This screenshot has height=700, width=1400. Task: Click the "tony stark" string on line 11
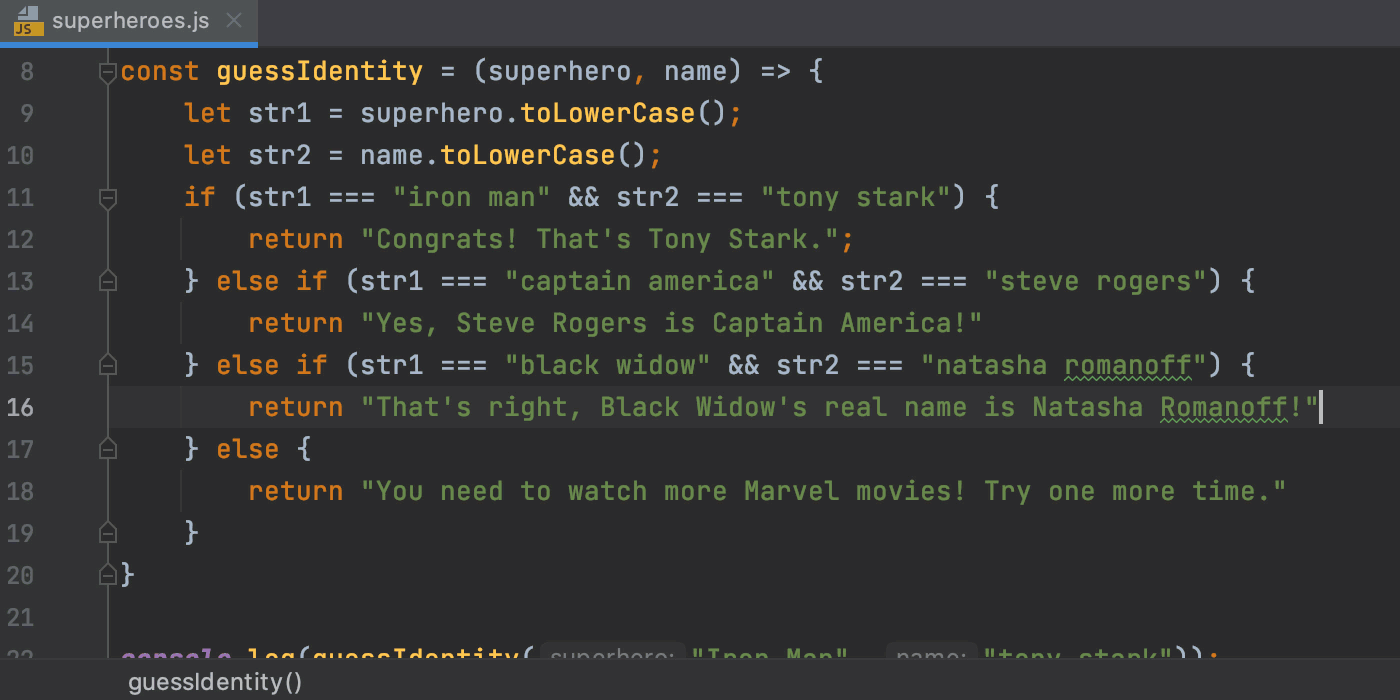(856, 198)
